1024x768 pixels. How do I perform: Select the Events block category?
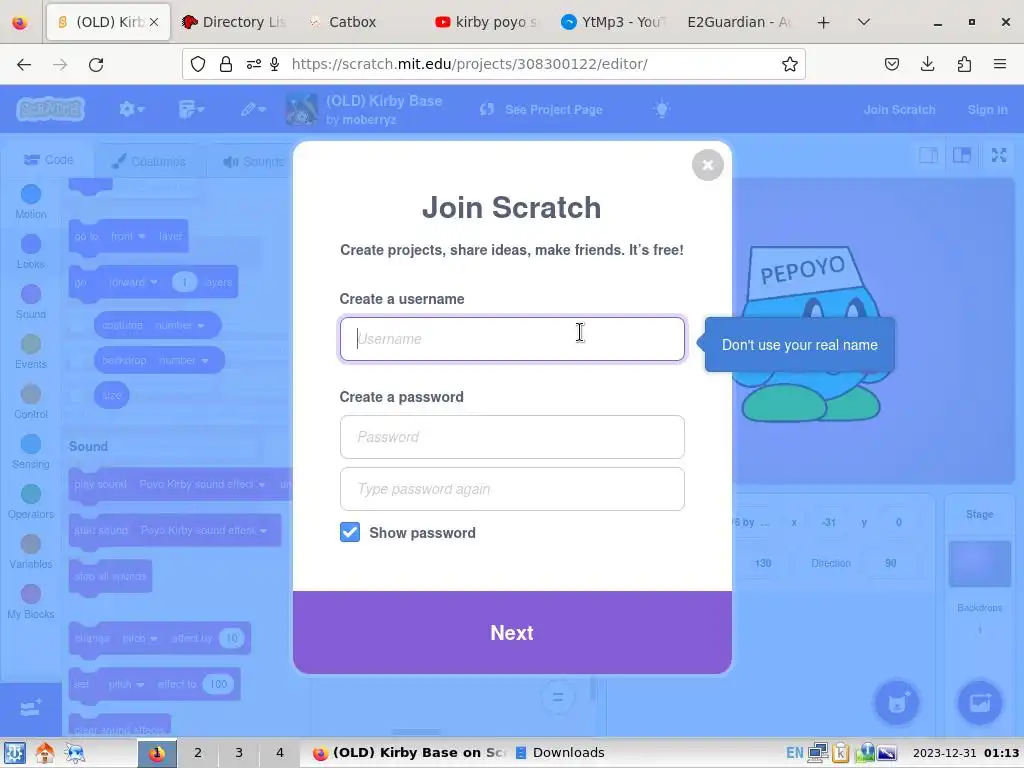pos(31,351)
